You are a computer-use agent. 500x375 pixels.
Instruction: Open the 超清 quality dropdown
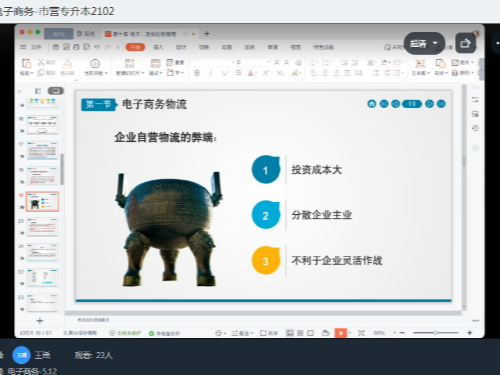pos(424,43)
